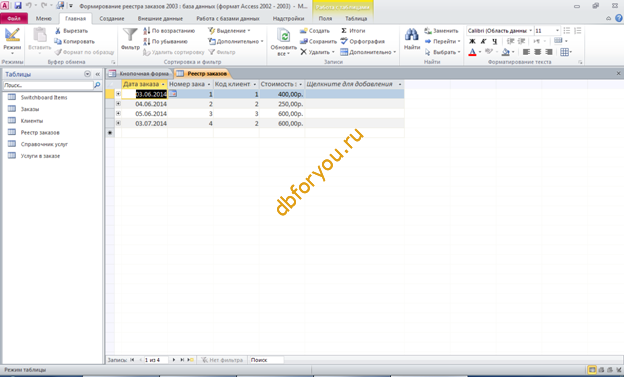Sort descending with По убыванию
Image resolution: width=624 pixels, height=377 pixels.
pyautogui.click(x=165, y=41)
